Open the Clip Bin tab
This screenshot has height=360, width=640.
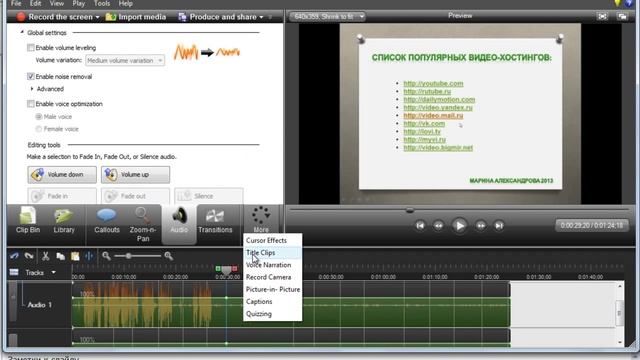click(x=28, y=220)
